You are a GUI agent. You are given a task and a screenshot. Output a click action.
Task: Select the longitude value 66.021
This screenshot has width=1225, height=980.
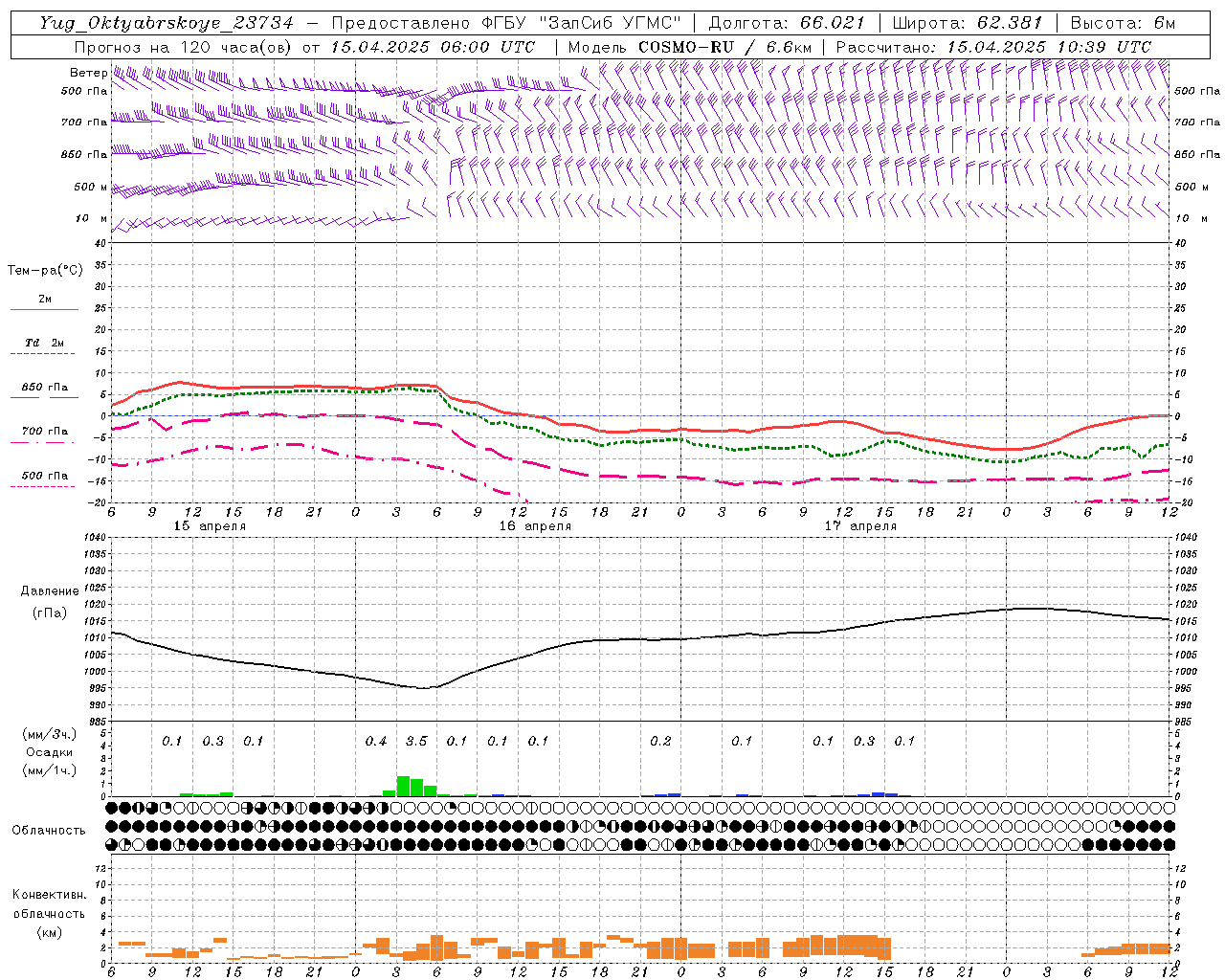click(833, 23)
